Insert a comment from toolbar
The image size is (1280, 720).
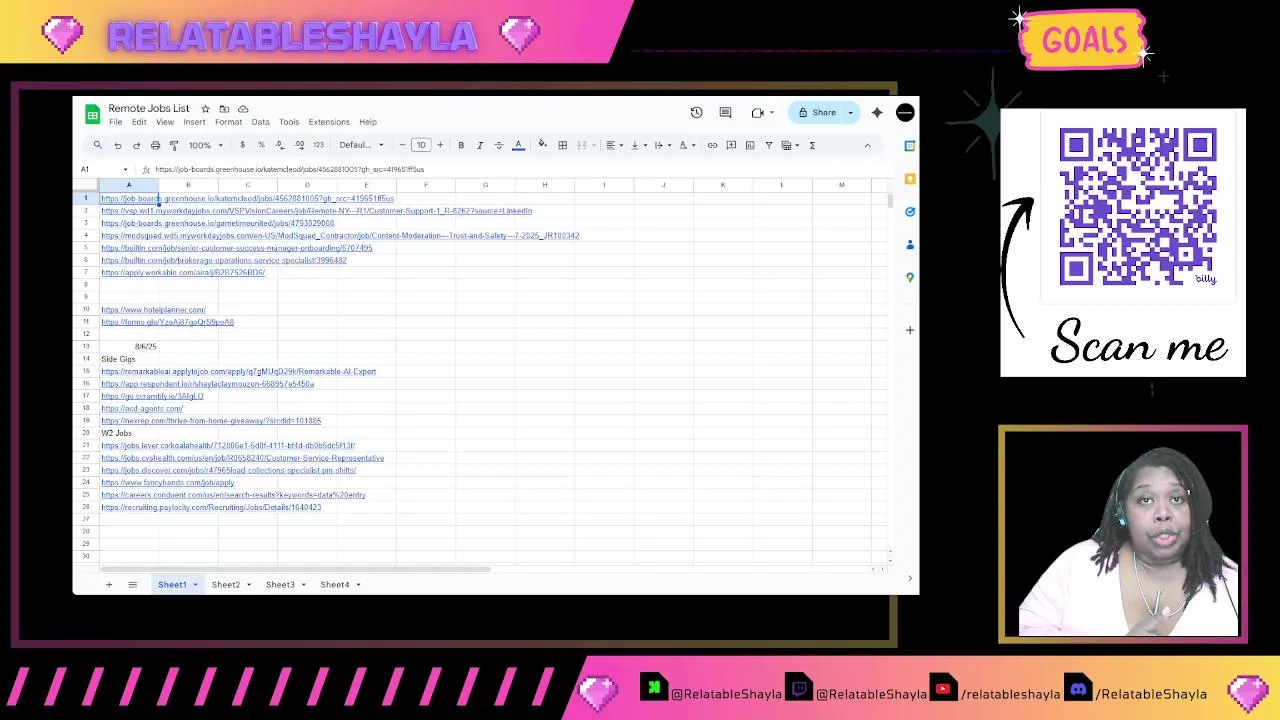[731, 145]
